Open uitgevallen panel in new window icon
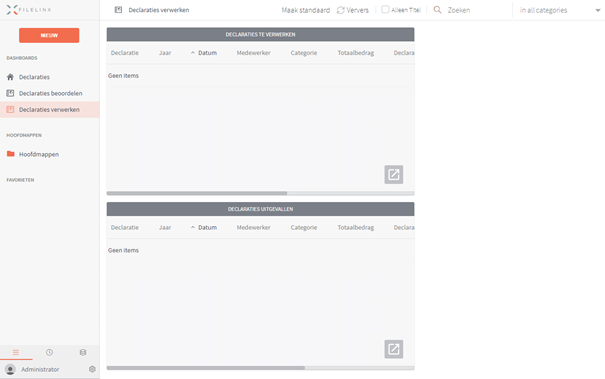 pyautogui.click(x=394, y=349)
